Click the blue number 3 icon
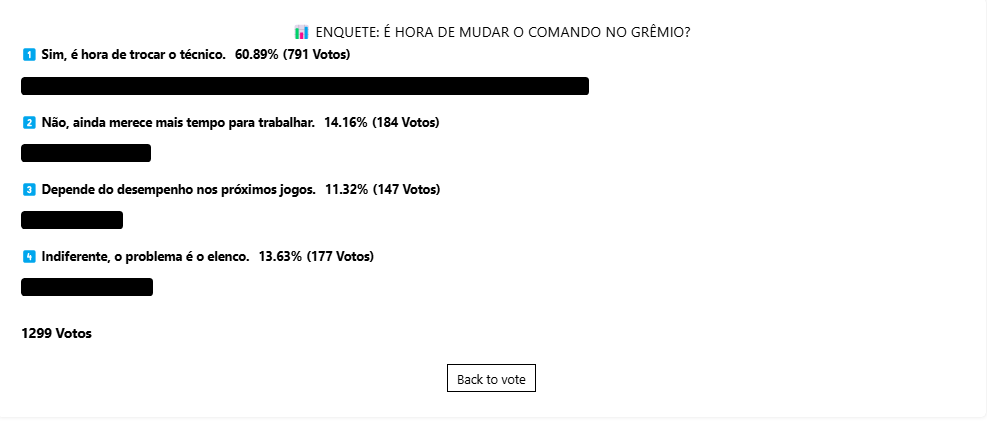 click(29, 189)
